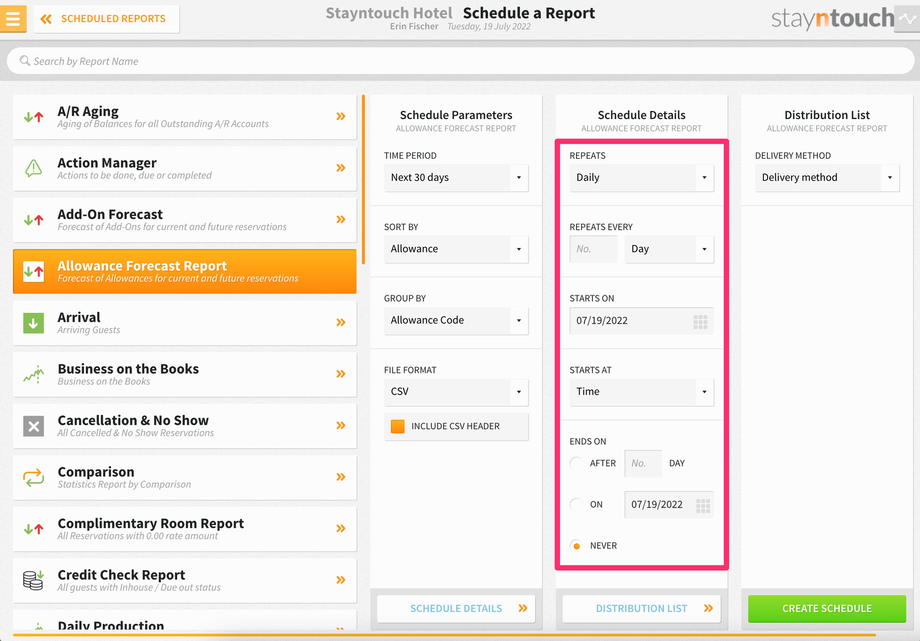920x641 pixels.
Task: Click Cancellation & No Show X icon
Action: point(33,426)
